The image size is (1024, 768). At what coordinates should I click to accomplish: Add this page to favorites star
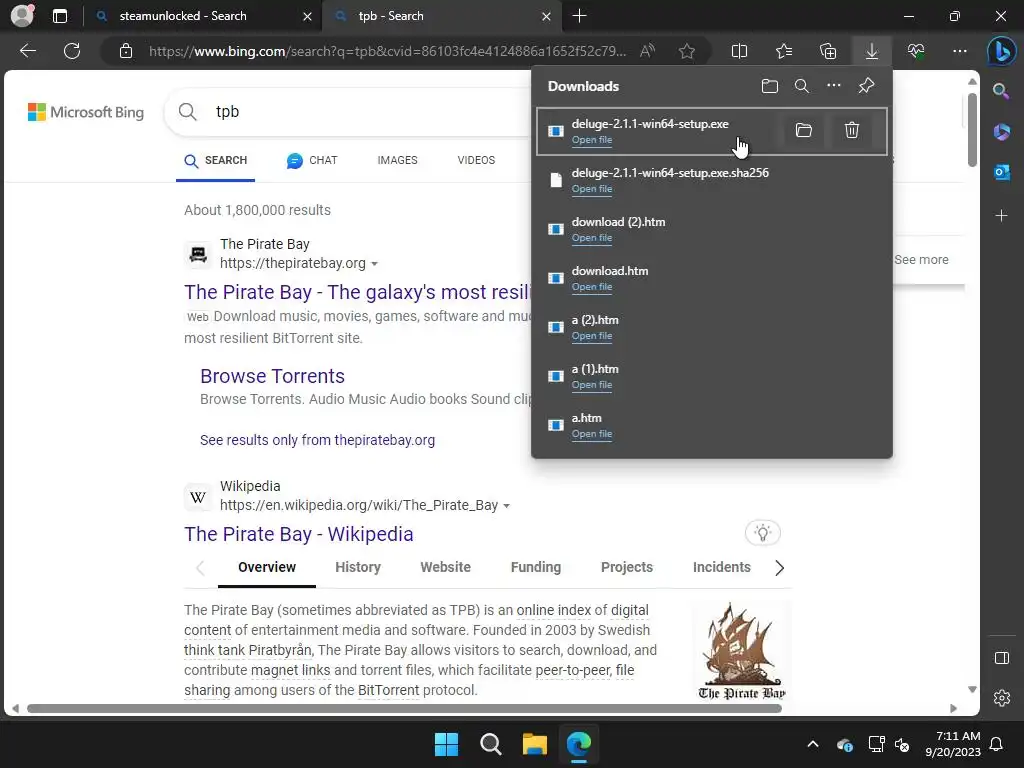coord(686,51)
